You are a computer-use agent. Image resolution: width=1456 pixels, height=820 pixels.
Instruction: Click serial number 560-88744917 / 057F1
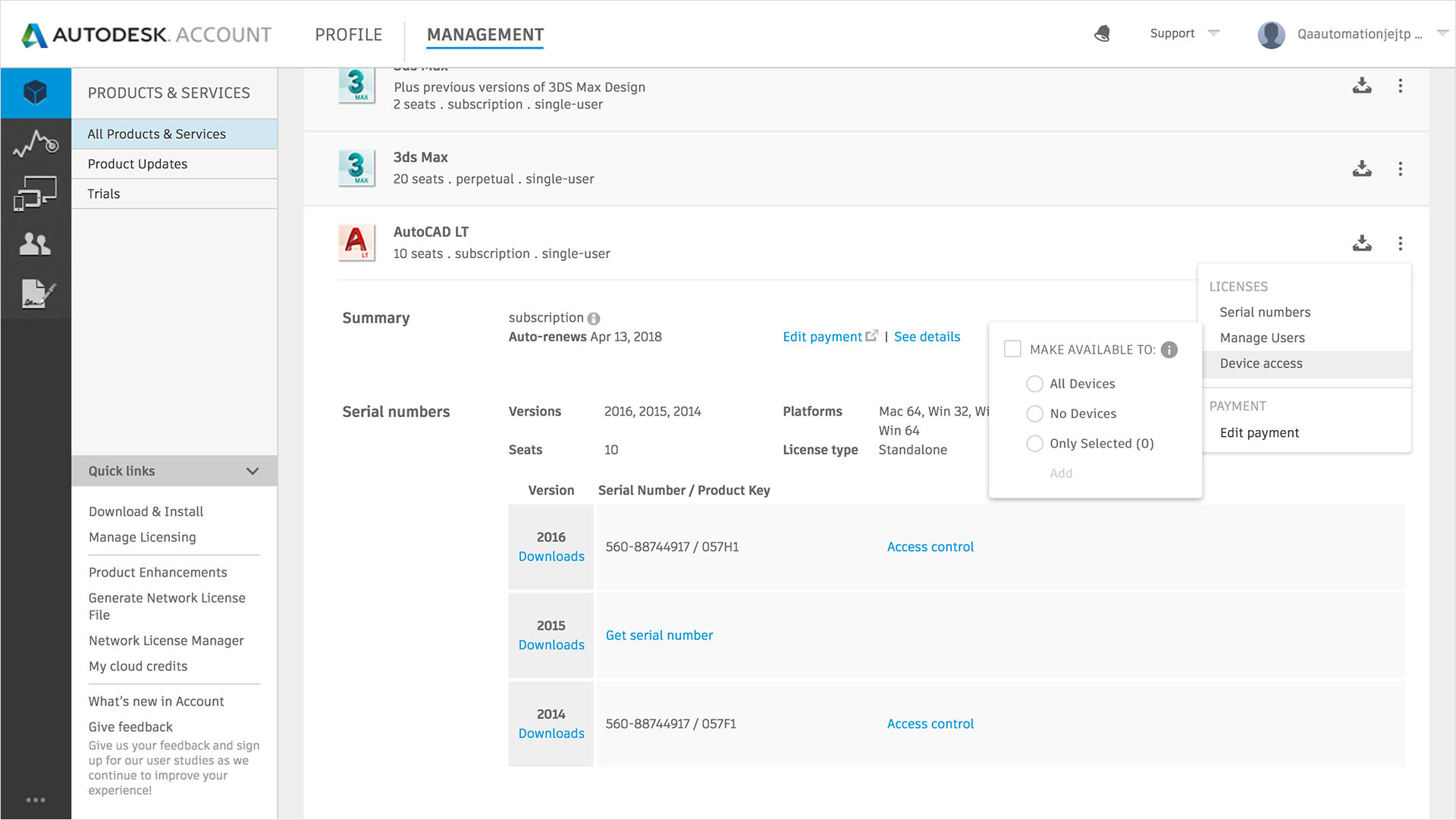[x=670, y=724]
